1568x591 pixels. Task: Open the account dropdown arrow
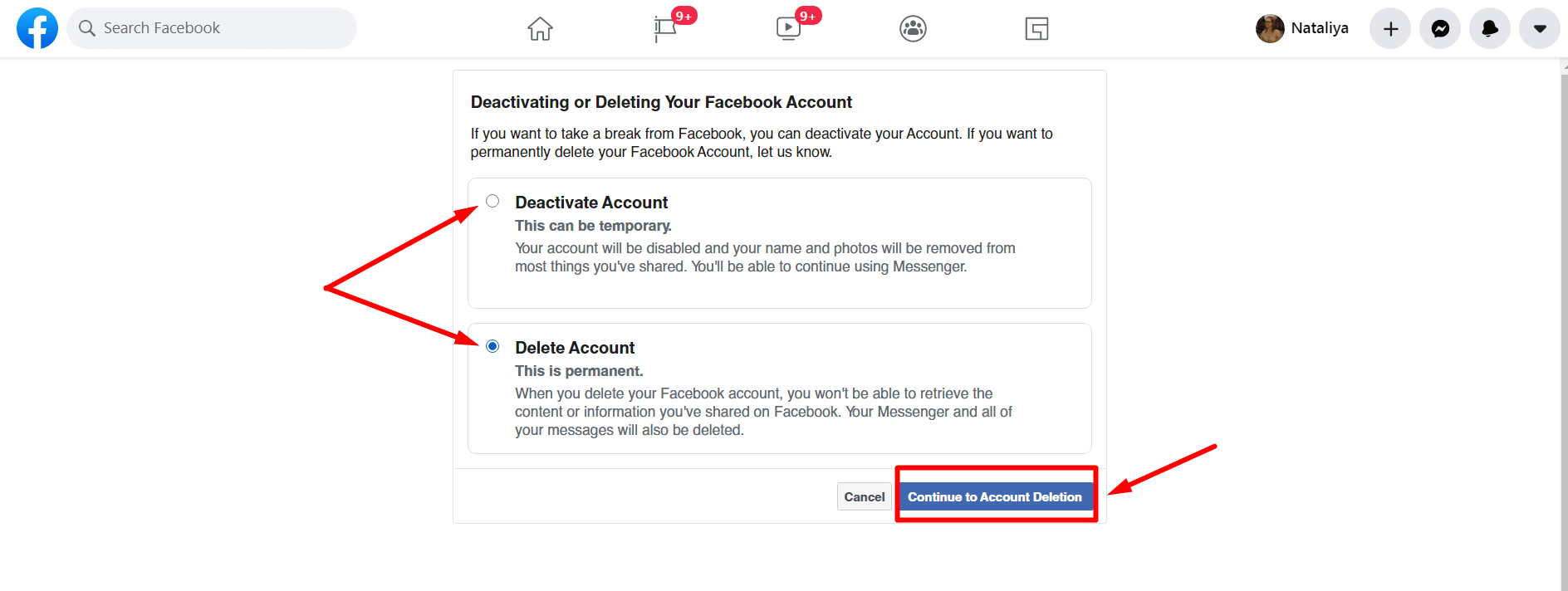(x=1539, y=27)
